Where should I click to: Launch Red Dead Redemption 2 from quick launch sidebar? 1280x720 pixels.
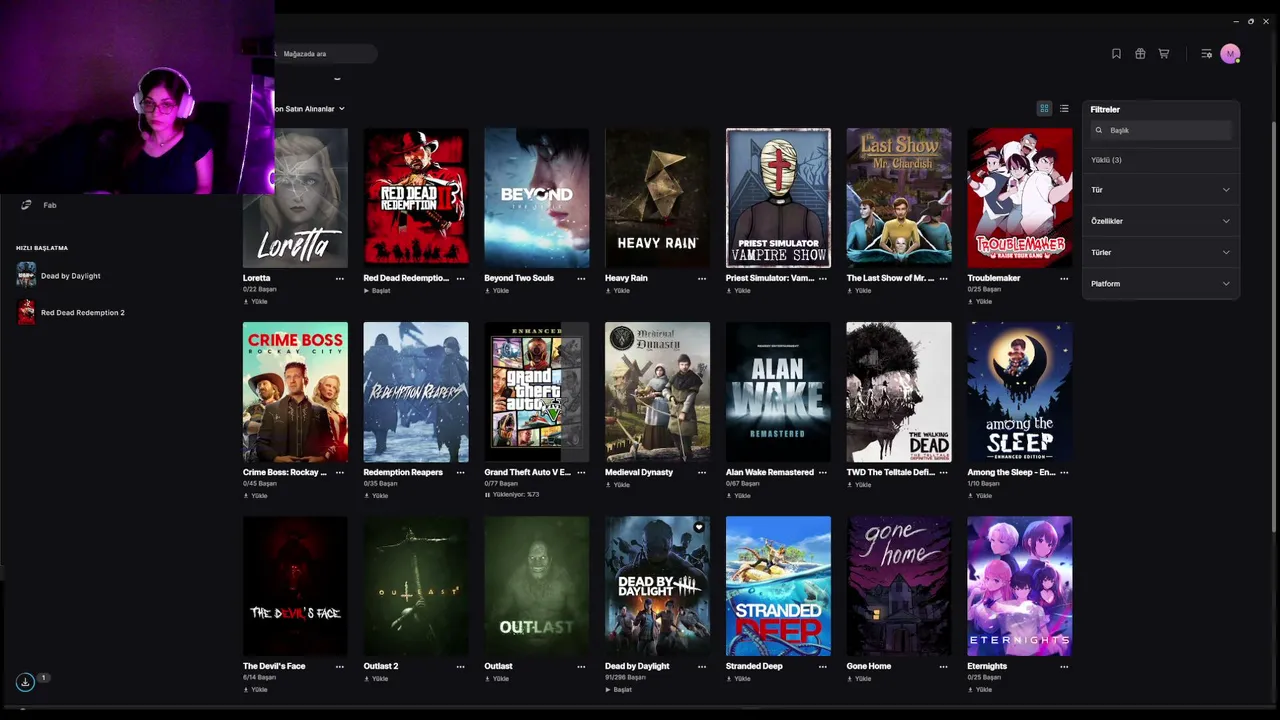pos(71,313)
